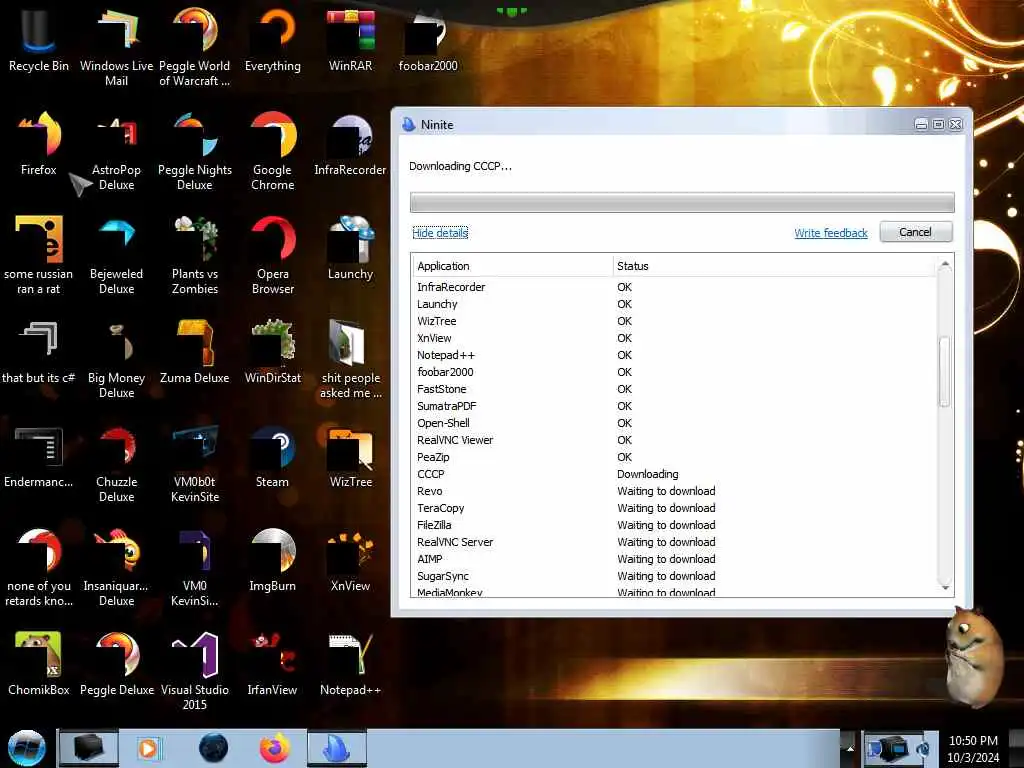Switch to Ninite taskbar button

pos(337,748)
